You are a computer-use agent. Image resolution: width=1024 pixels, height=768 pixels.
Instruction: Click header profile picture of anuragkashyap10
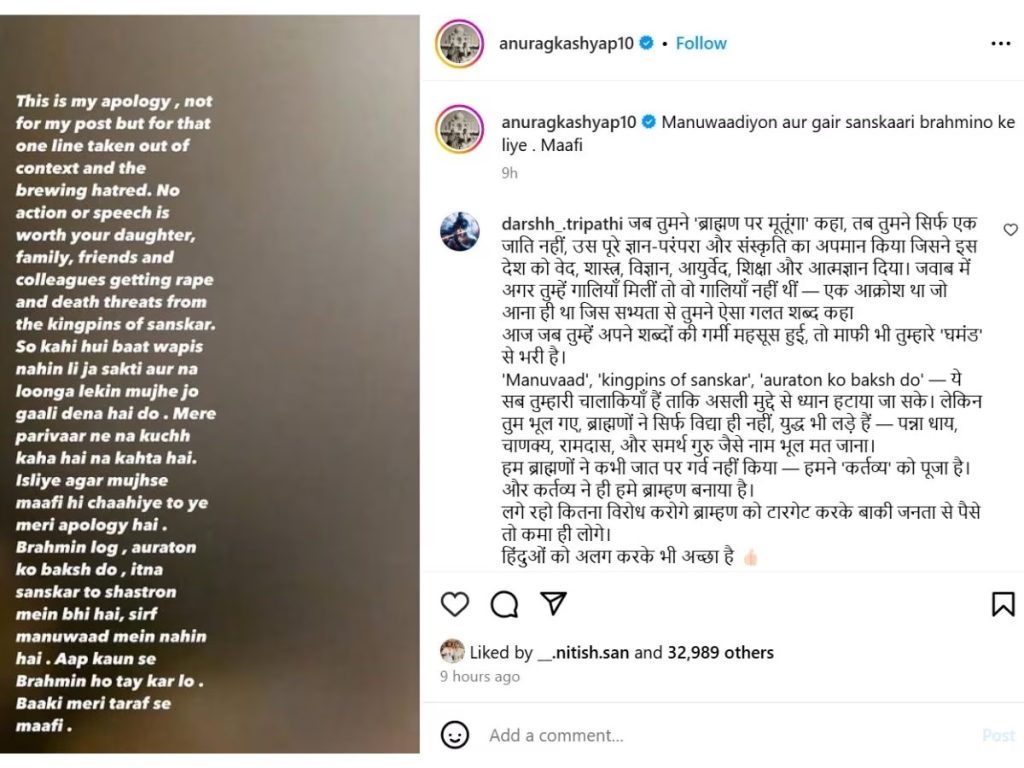pyautogui.click(x=460, y=44)
